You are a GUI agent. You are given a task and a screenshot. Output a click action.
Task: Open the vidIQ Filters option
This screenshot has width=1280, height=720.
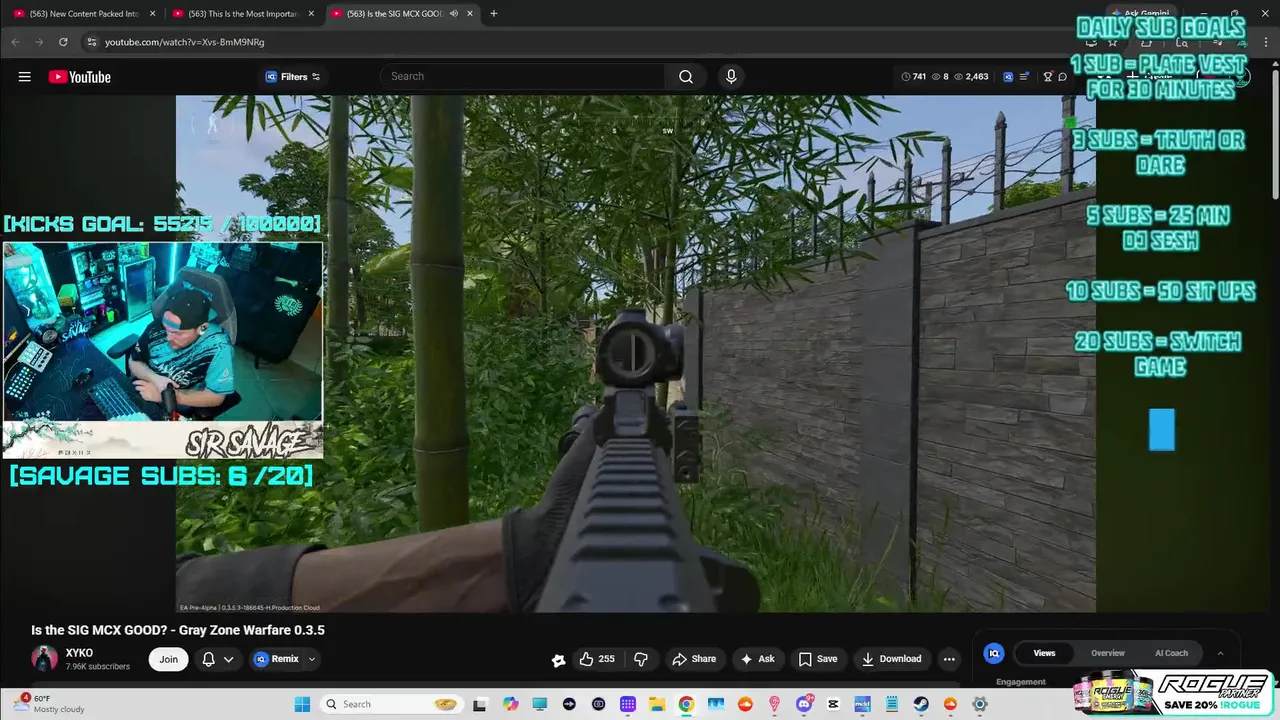coord(292,77)
